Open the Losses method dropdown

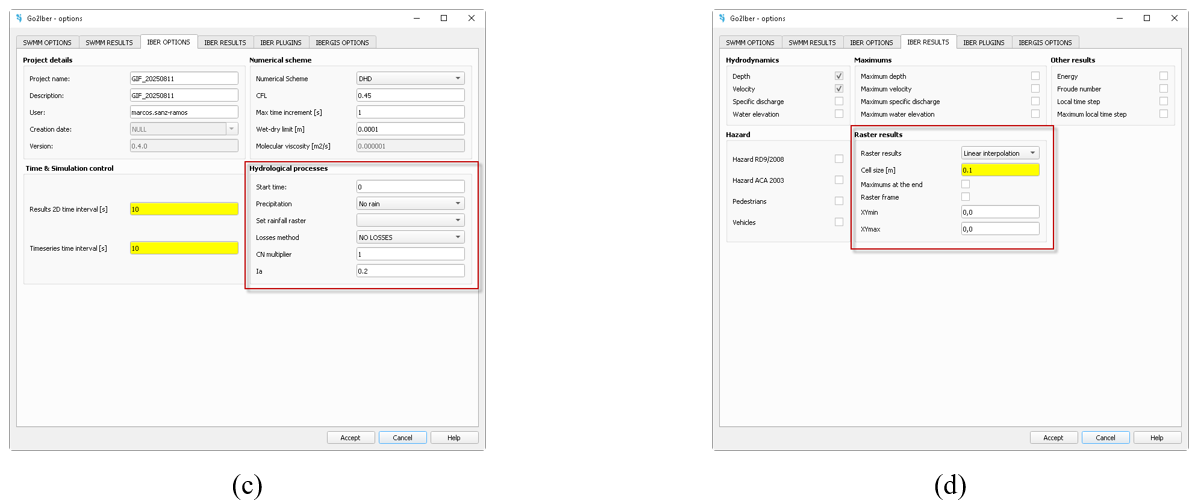tap(410, 237)
